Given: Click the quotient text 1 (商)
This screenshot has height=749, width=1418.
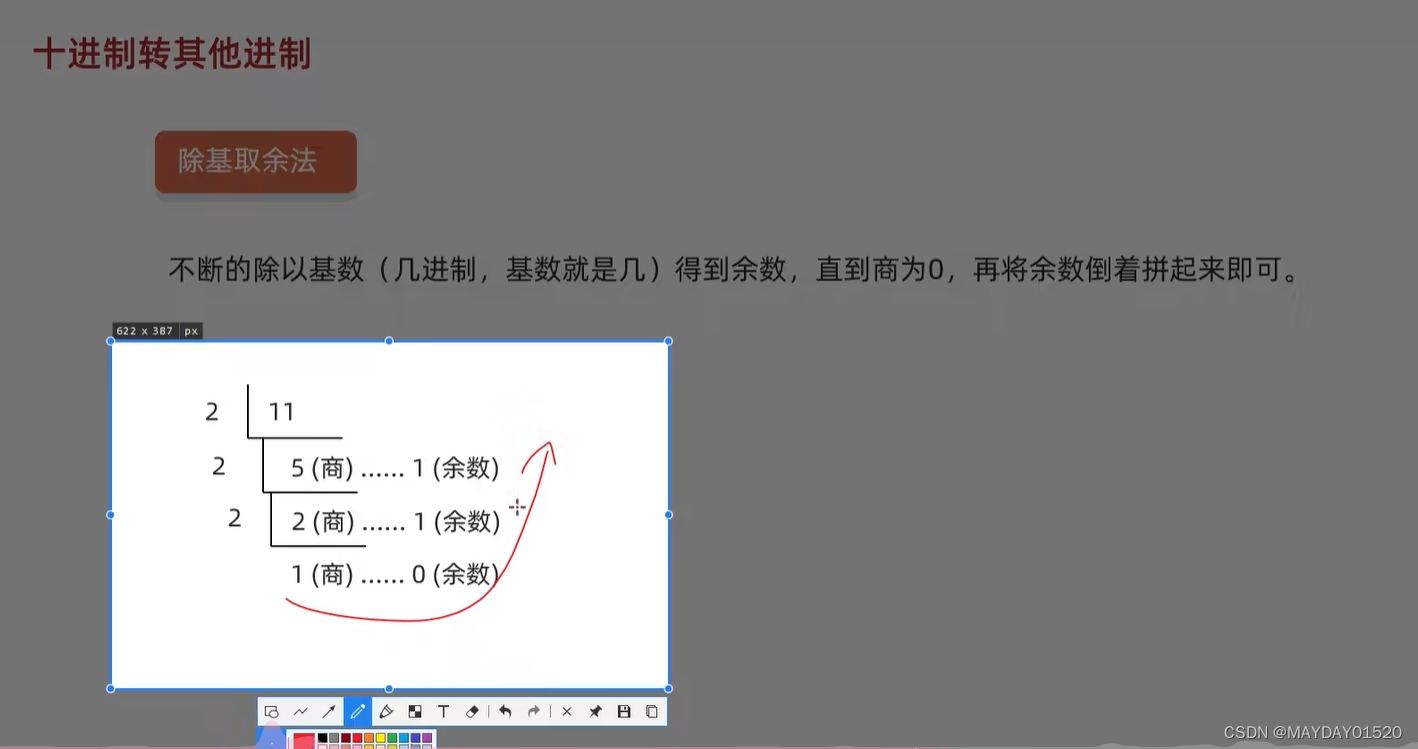Looking at the screenshot, I should [323, 574].
